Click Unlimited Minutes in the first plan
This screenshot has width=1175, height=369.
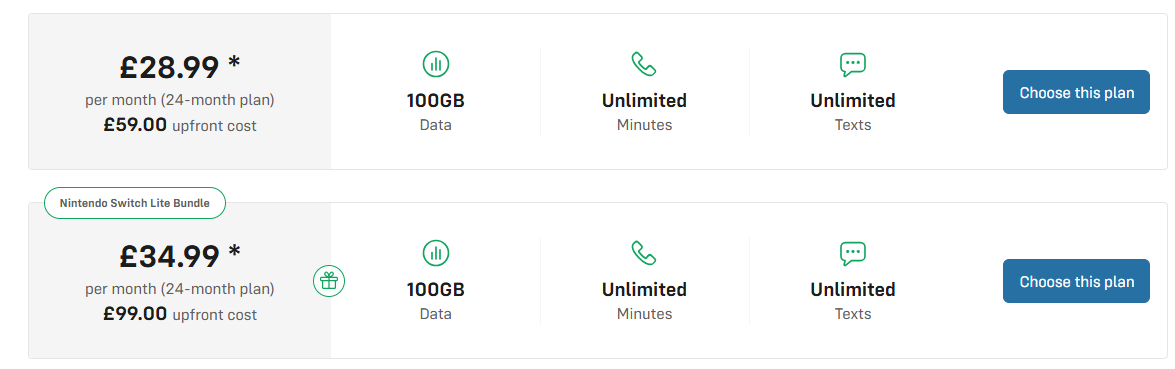(644, 112)
